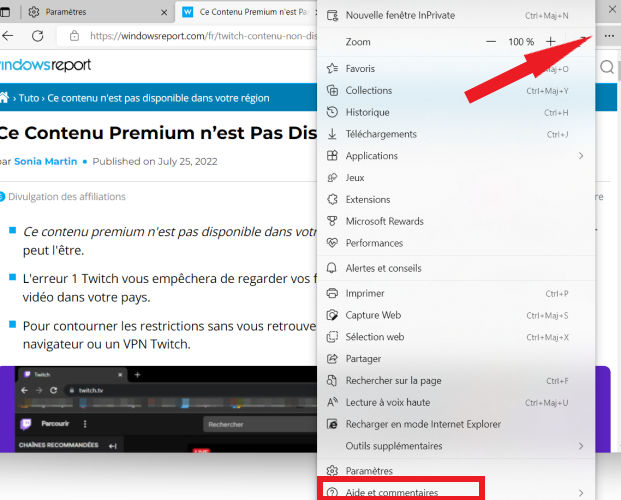Viewport: 621px width, 500px height.
Task: Click the Internet Explorer mode icon
Action: (332, 424)
